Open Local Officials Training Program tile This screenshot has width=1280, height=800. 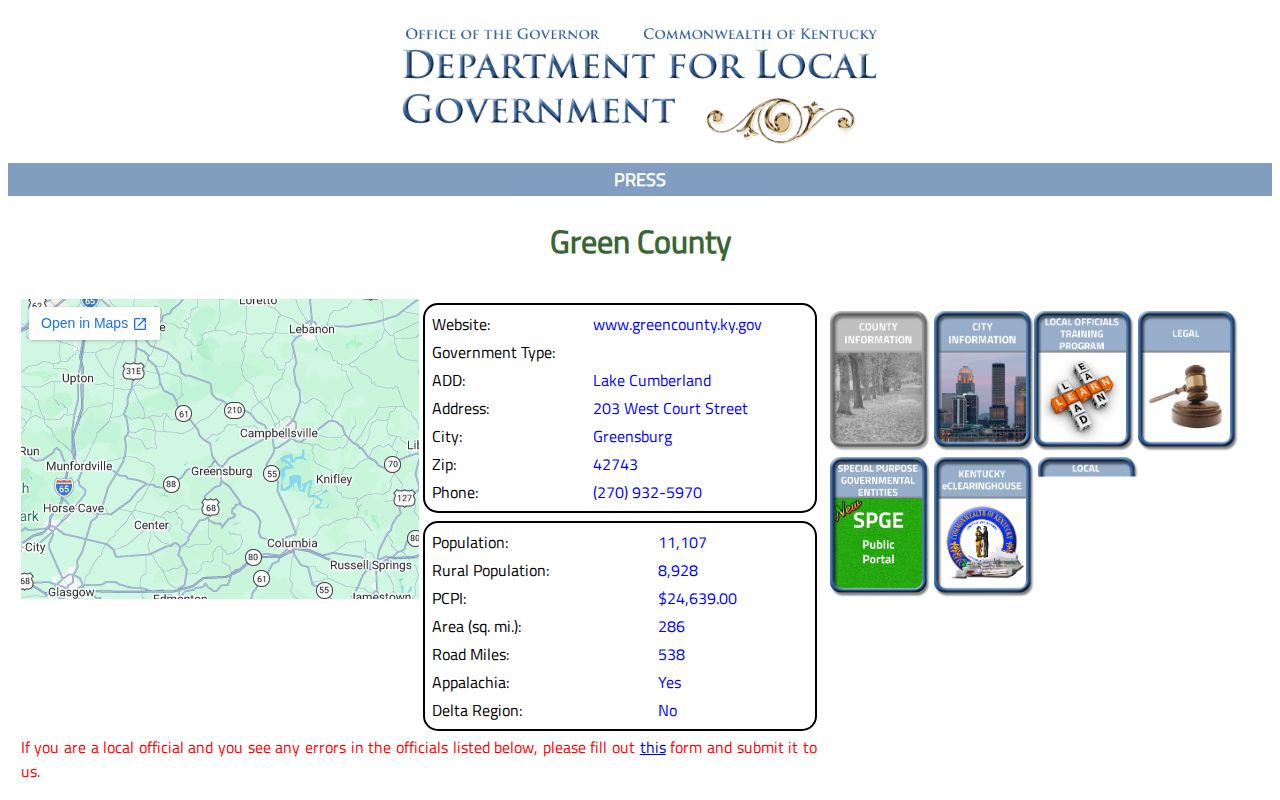click(x=1082, y=379)
